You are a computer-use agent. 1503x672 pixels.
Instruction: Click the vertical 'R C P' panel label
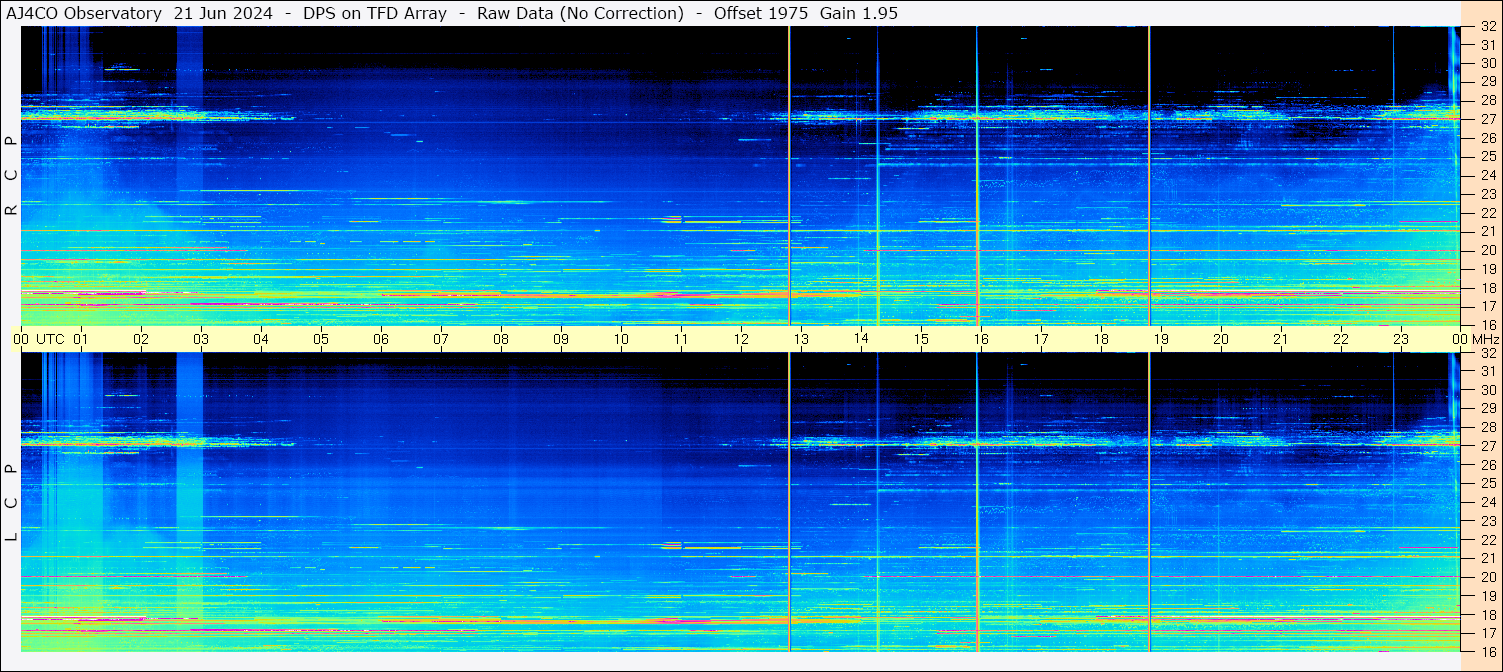[x=11, y=176]
